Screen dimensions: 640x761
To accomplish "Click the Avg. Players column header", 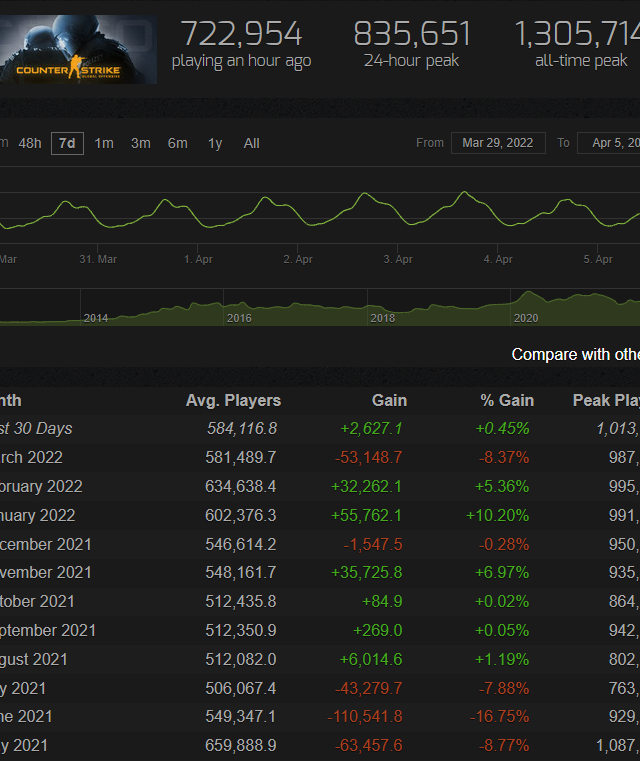I will point(233,400).
